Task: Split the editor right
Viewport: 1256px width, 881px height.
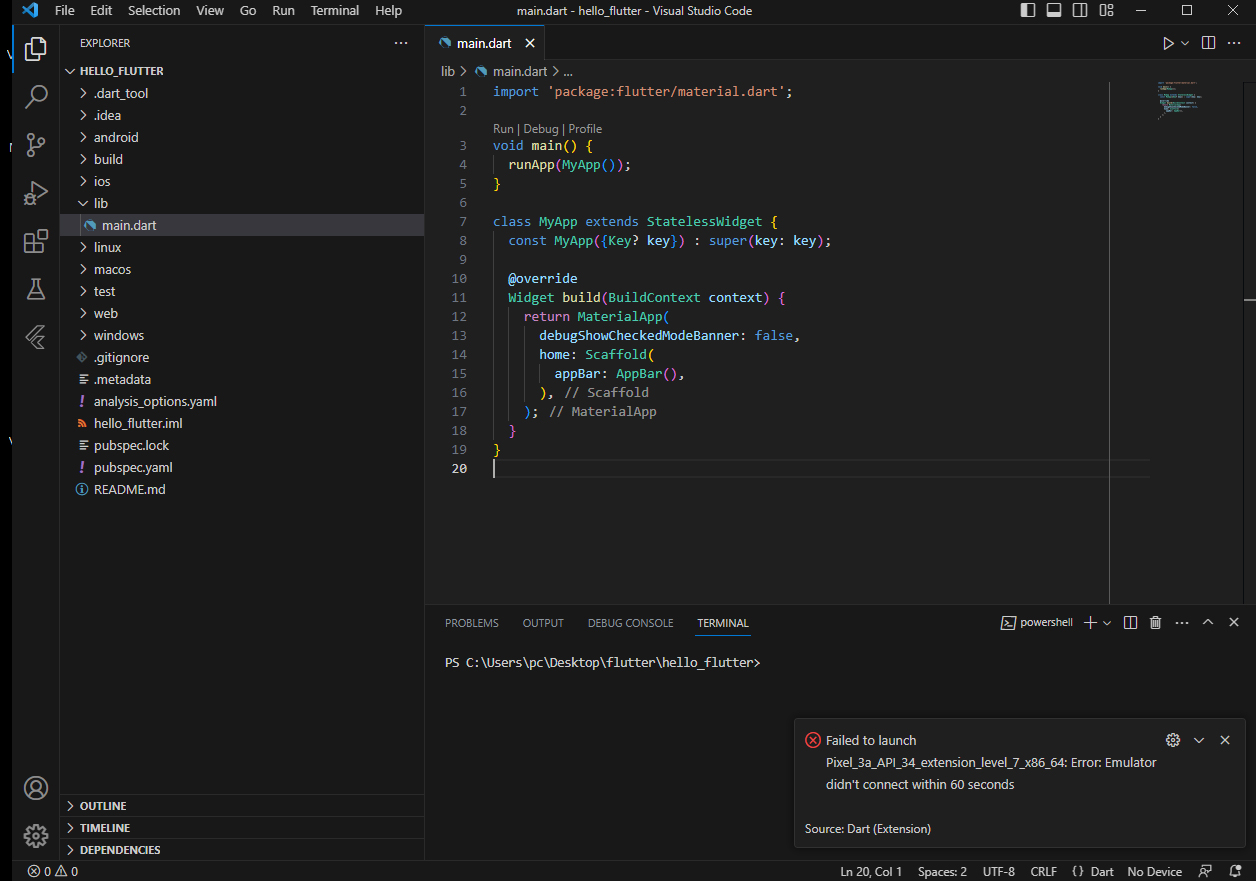Action: (x=1208, y=43)
